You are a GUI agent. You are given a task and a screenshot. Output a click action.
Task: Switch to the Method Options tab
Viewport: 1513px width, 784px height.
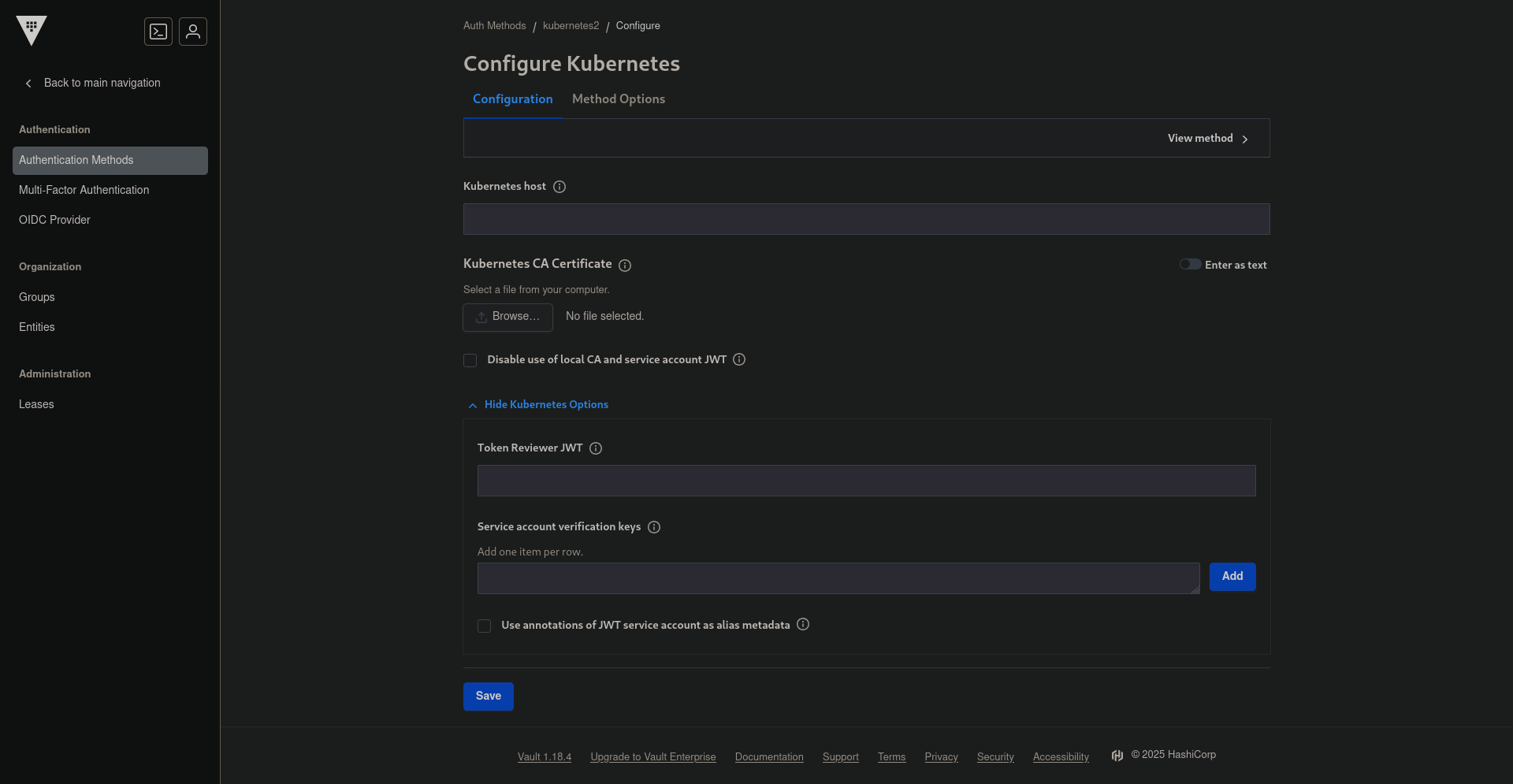tap(619, 99)
